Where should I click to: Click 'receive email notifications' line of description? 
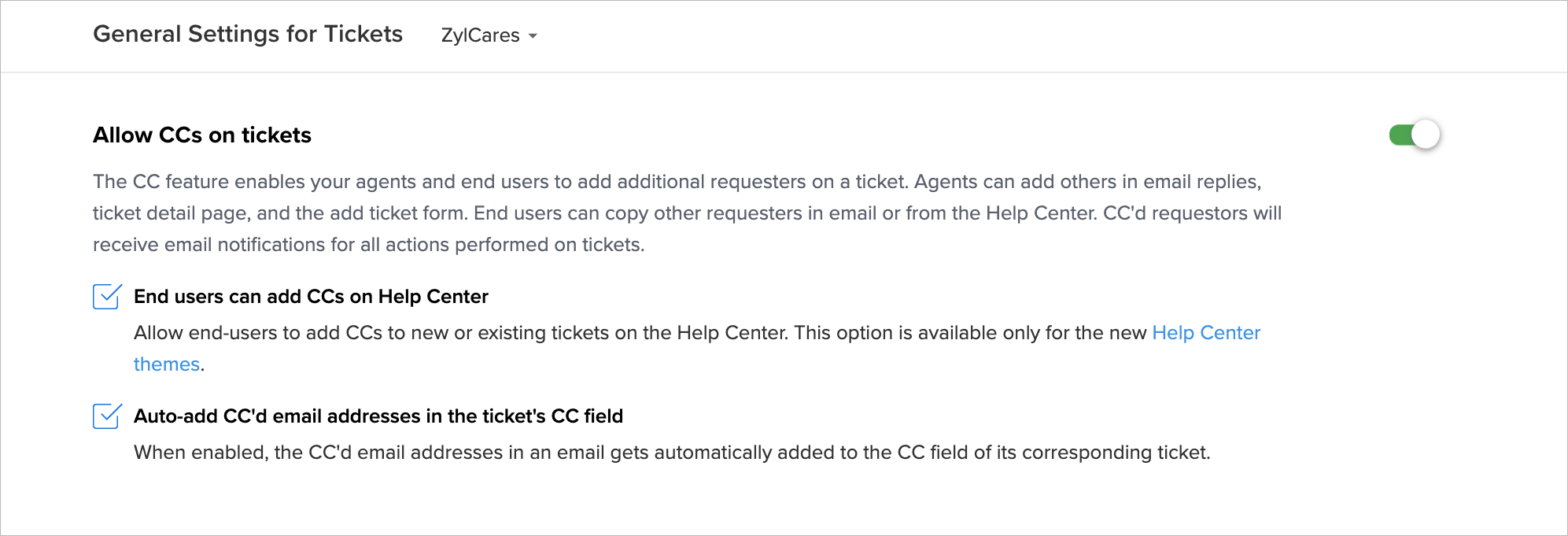point(368,245)
